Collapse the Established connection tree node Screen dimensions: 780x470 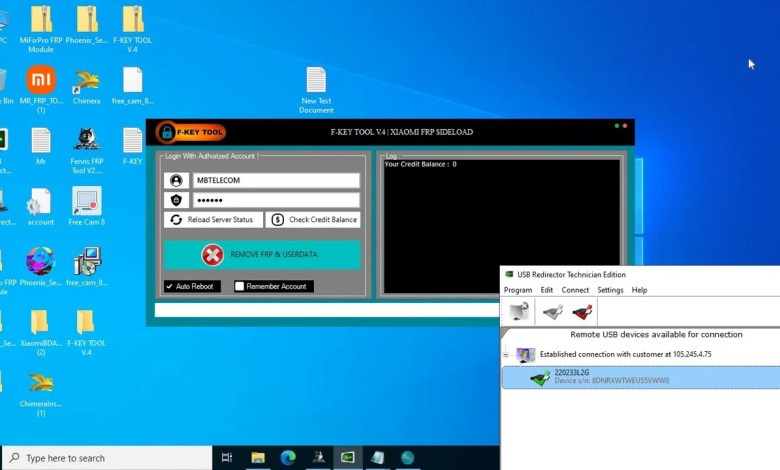pos(506,354)
